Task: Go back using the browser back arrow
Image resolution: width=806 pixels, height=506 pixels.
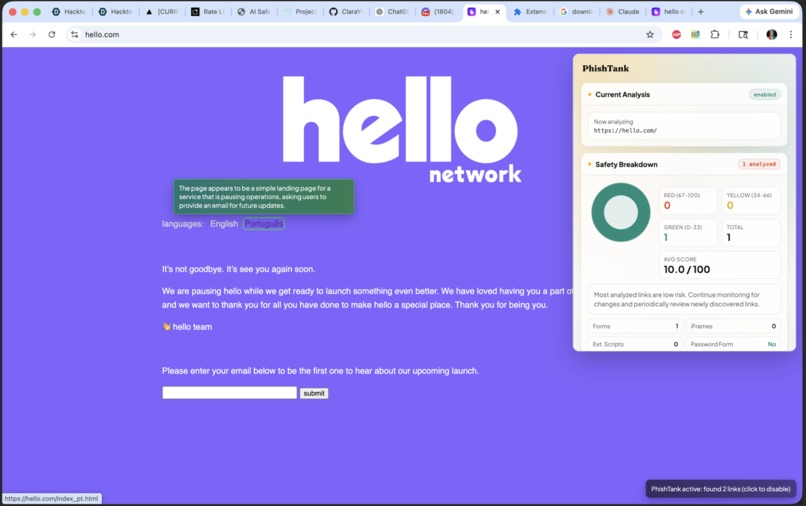Action: [x=14, y=34]
